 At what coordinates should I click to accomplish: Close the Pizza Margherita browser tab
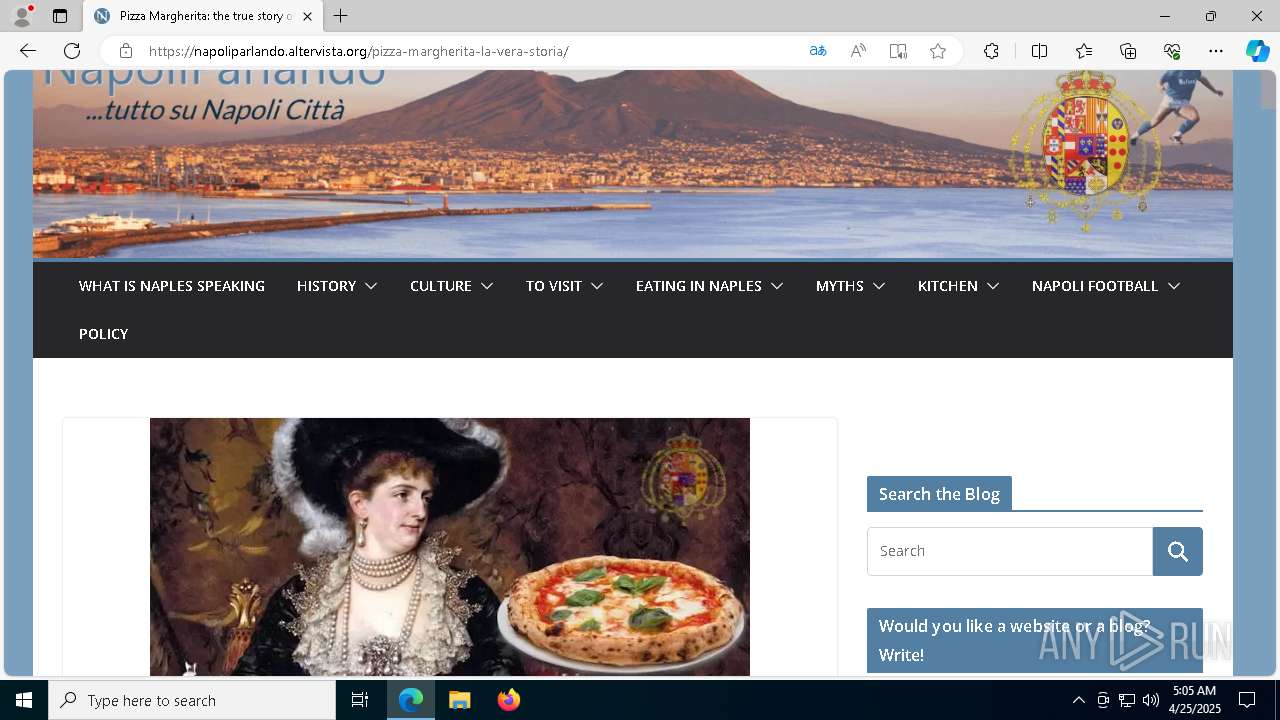coord(307,16)
